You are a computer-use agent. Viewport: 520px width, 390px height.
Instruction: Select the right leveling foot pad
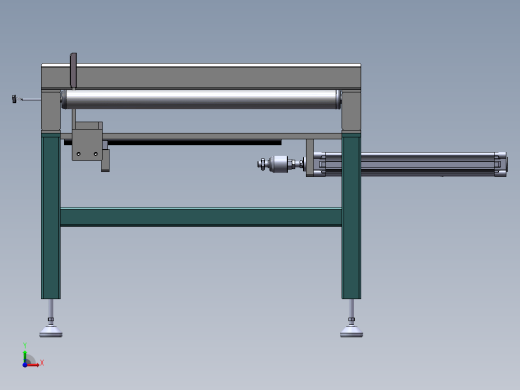351,331
